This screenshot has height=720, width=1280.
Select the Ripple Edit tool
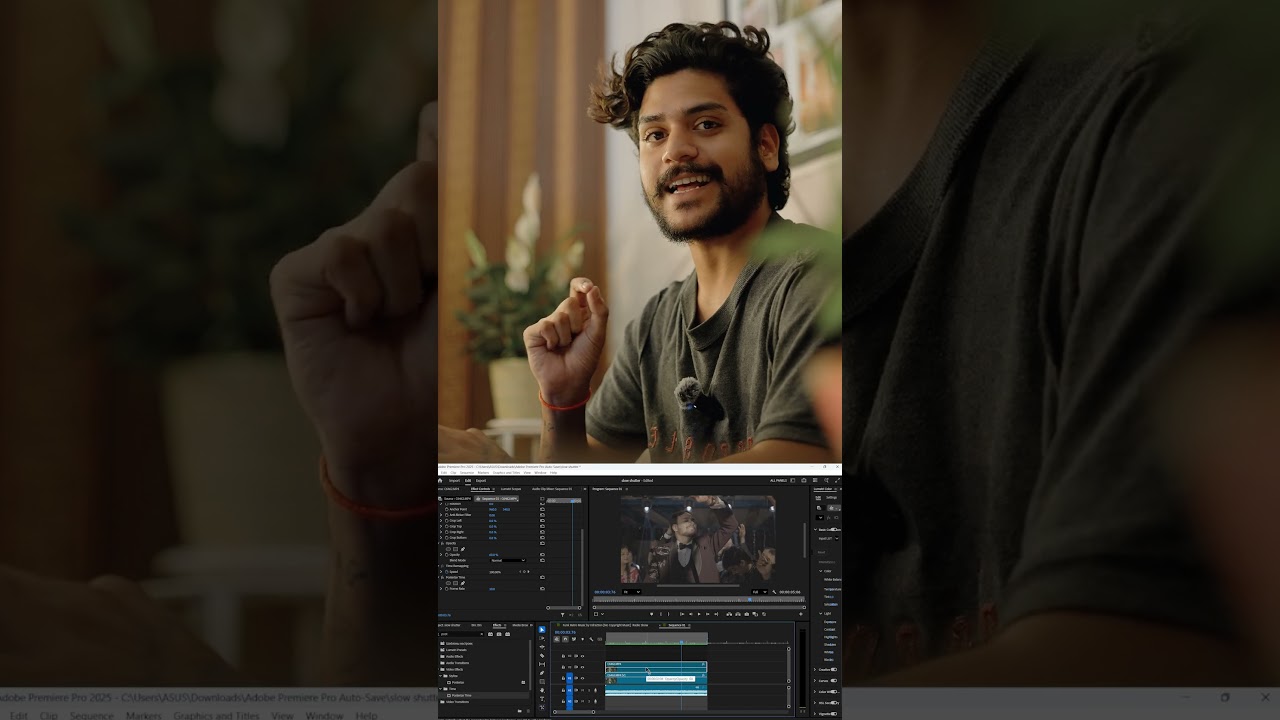(542, 647)
